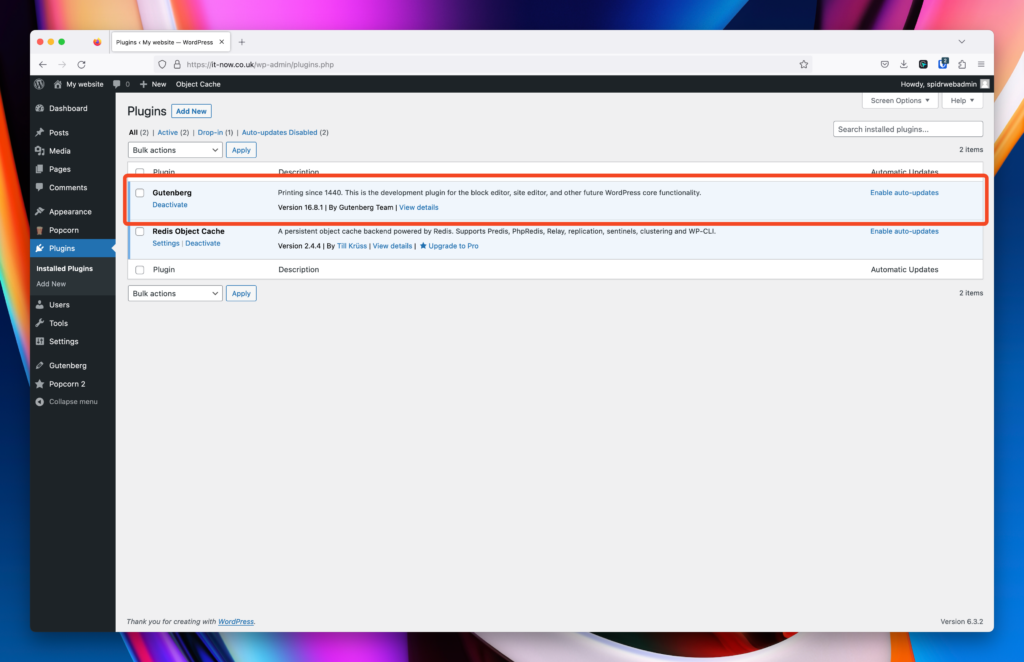Click the Search installed plugins field

[x=908, y=129]
